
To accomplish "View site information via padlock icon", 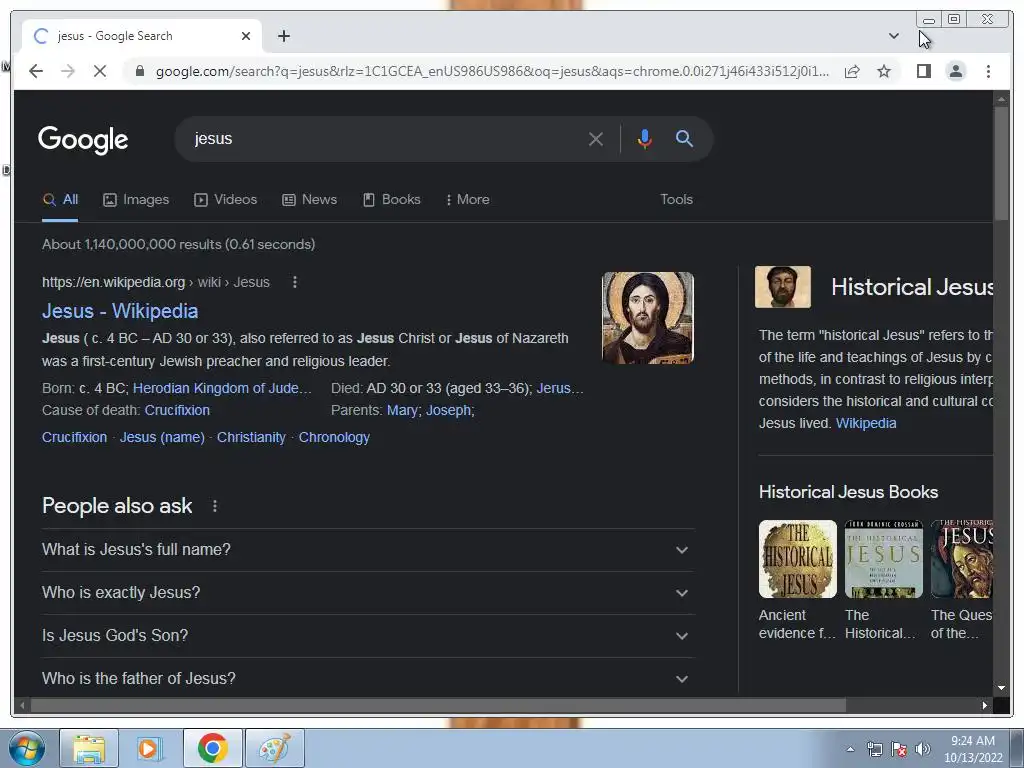I will pyautogui.click(x=139, y=71).
